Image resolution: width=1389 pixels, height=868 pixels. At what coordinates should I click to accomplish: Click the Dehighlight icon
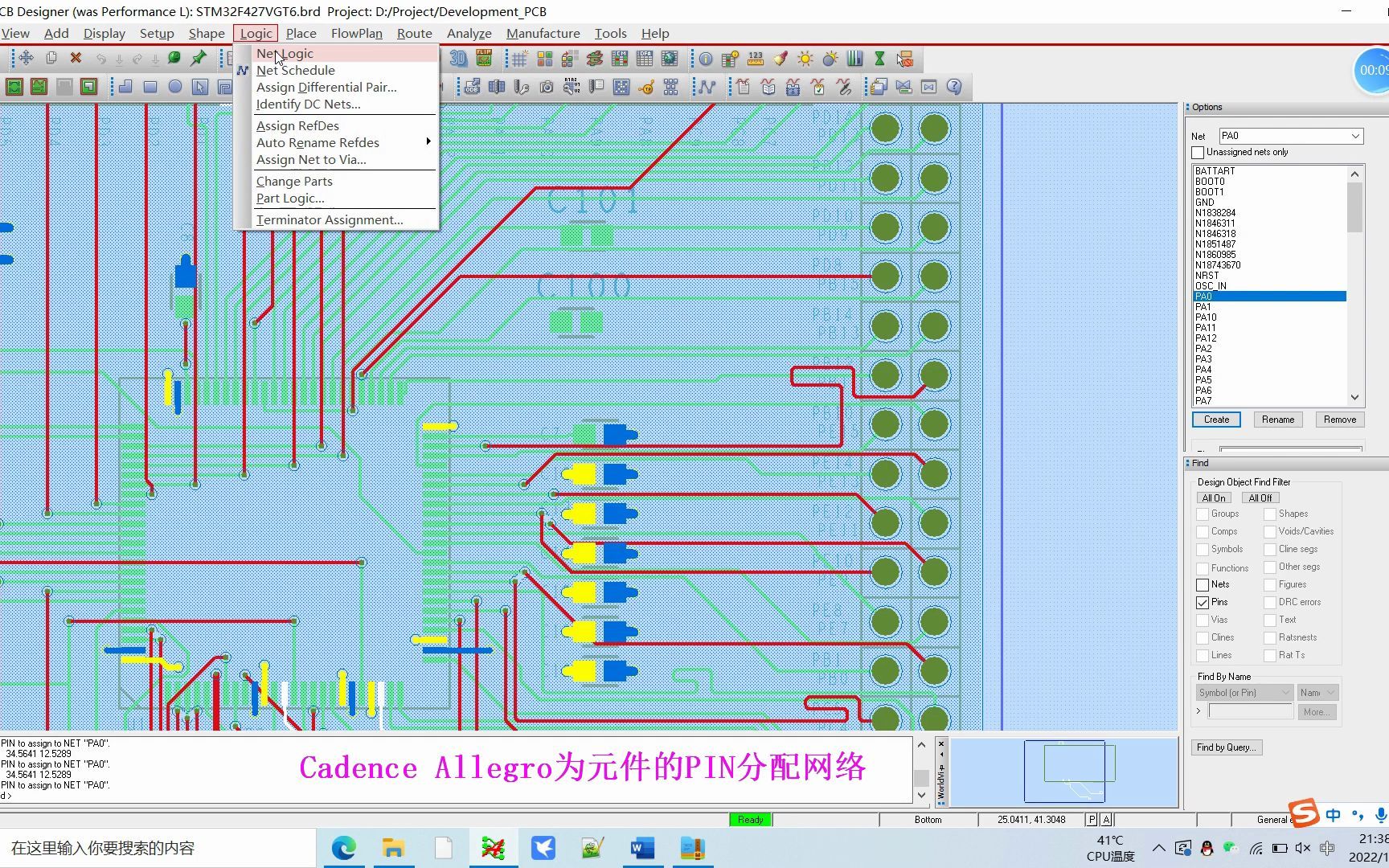tap(830, 59)
